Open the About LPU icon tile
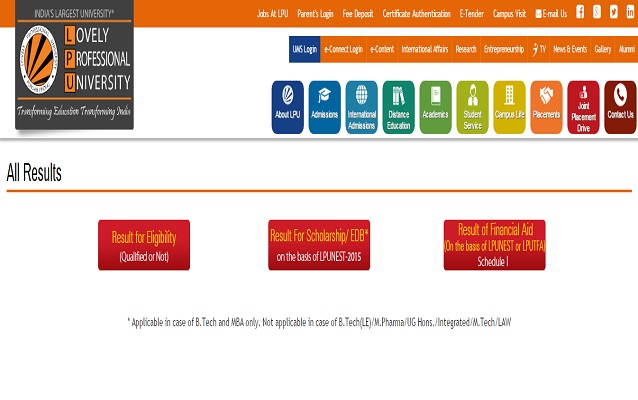The width and height of the screenshot is (638, 400). point(287,107)
